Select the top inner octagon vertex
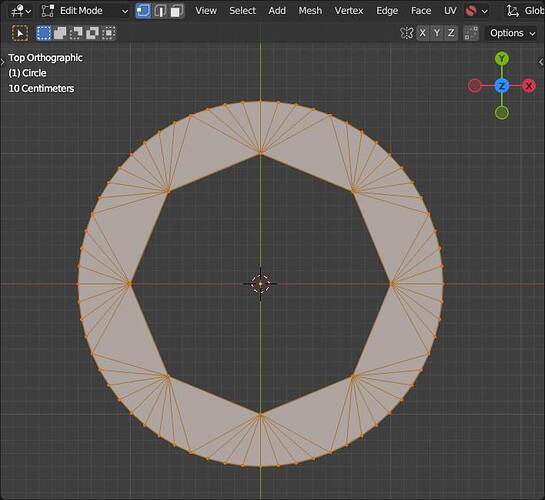The image size is (545, 500). (261, 152)
